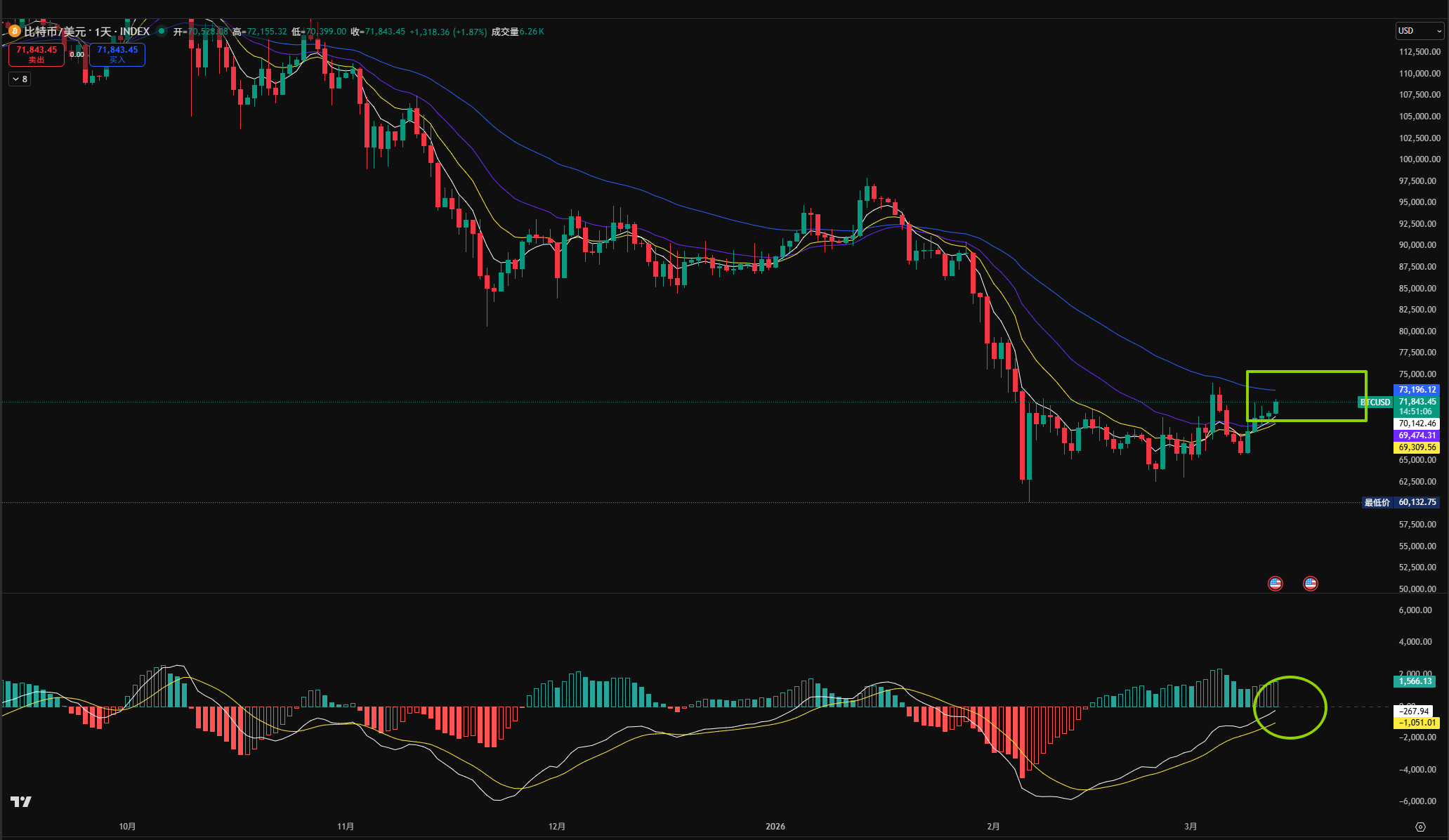This screenshot has width=1449, height=840.
Task: Open chart settings gear at bottom right
Action: [1420, 827]
